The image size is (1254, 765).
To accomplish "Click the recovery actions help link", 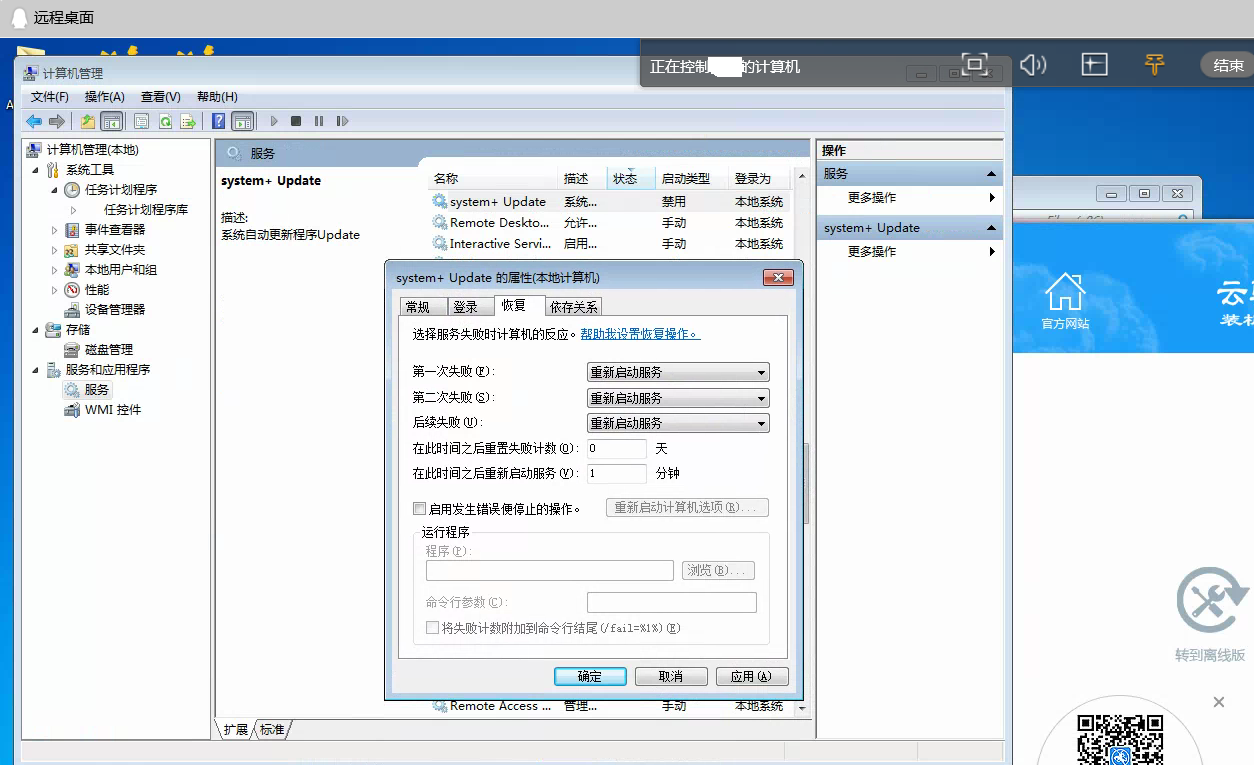I will (640, 334).
